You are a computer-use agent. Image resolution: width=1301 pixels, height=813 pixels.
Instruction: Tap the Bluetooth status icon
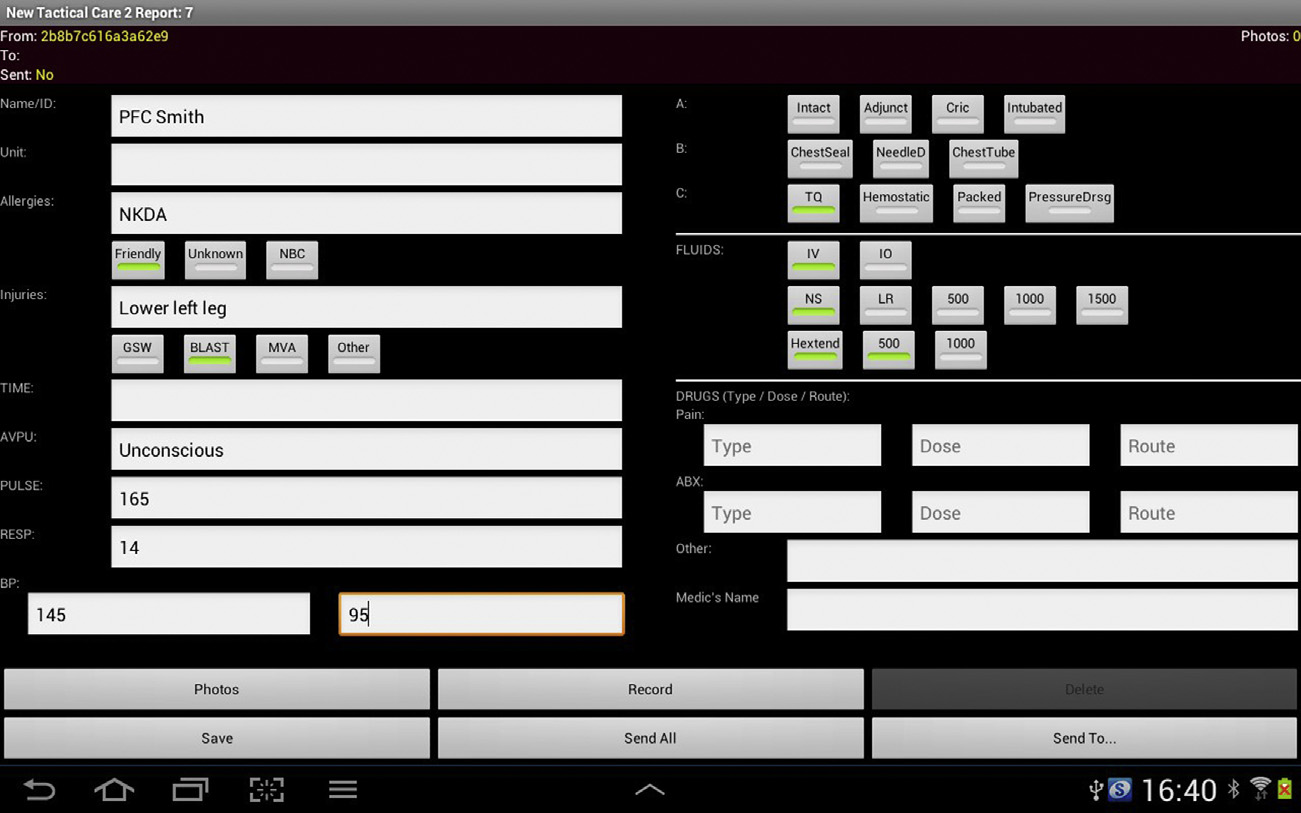tap(1234, 790)
